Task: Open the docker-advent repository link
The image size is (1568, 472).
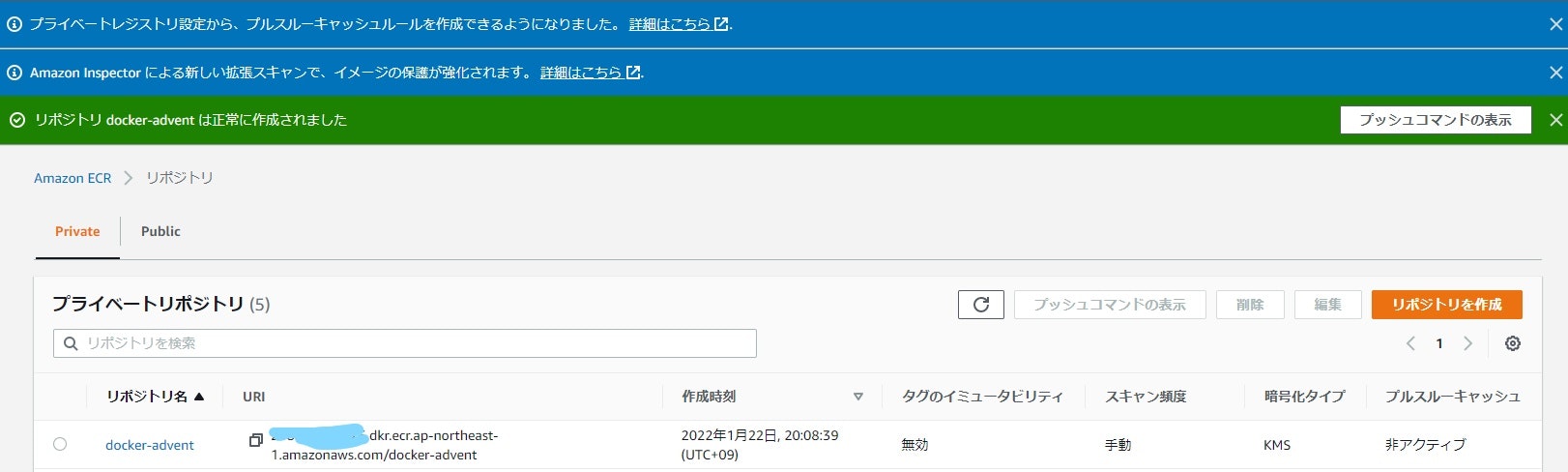Action: [x=150, y=445]
